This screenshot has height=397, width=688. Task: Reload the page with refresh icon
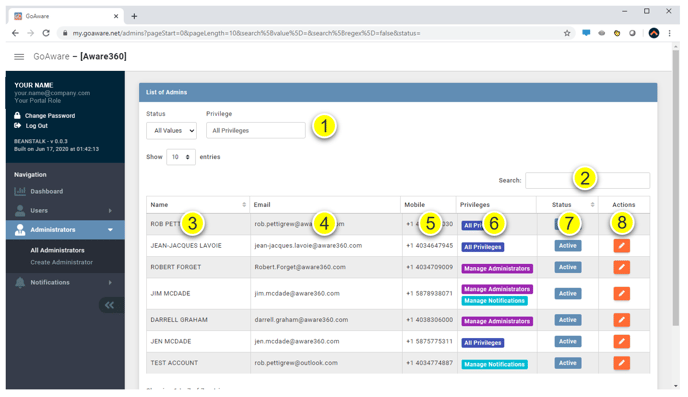pyautogui.click(x=46, y=33)
